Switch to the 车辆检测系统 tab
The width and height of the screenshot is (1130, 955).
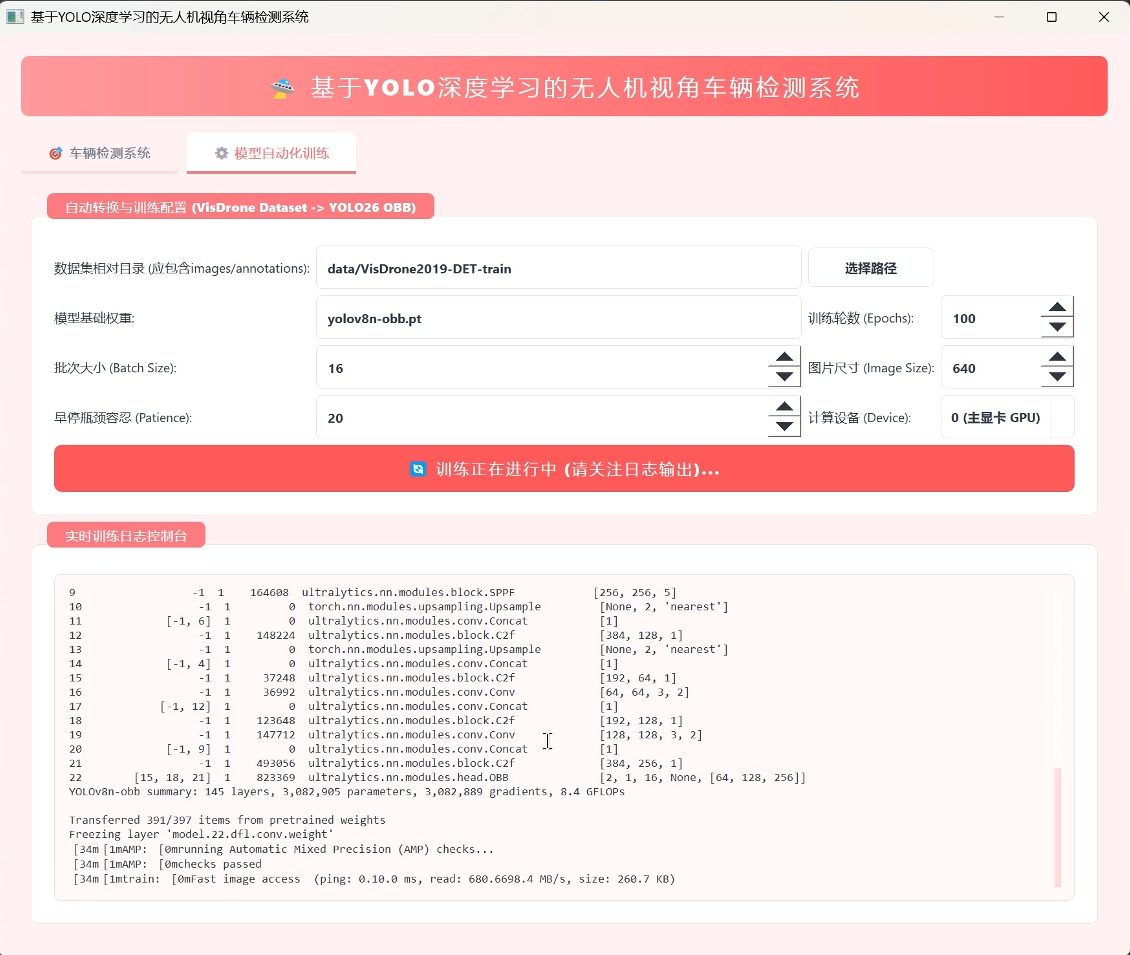click(x=99, y=153)
